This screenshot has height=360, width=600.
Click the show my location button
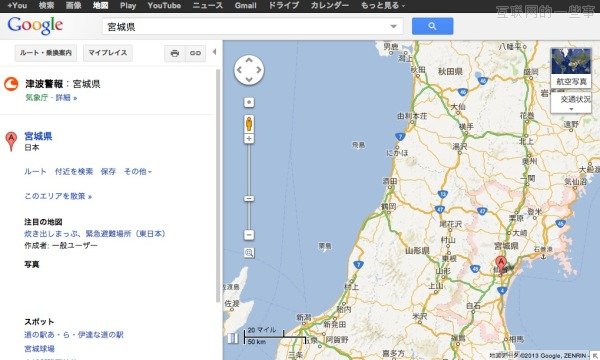tap(249, 102)
